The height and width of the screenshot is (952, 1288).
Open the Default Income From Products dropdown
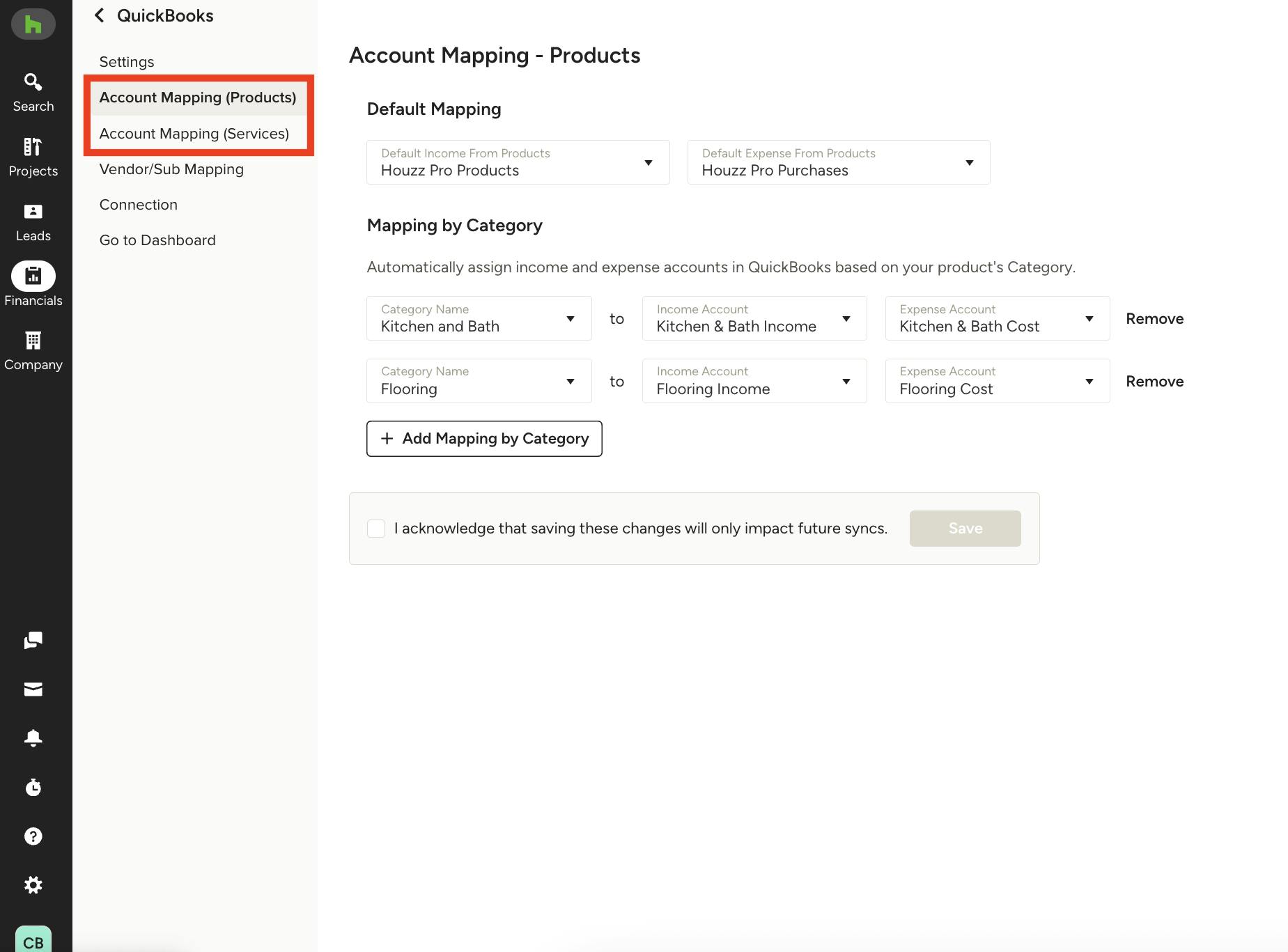coord(648,162)
